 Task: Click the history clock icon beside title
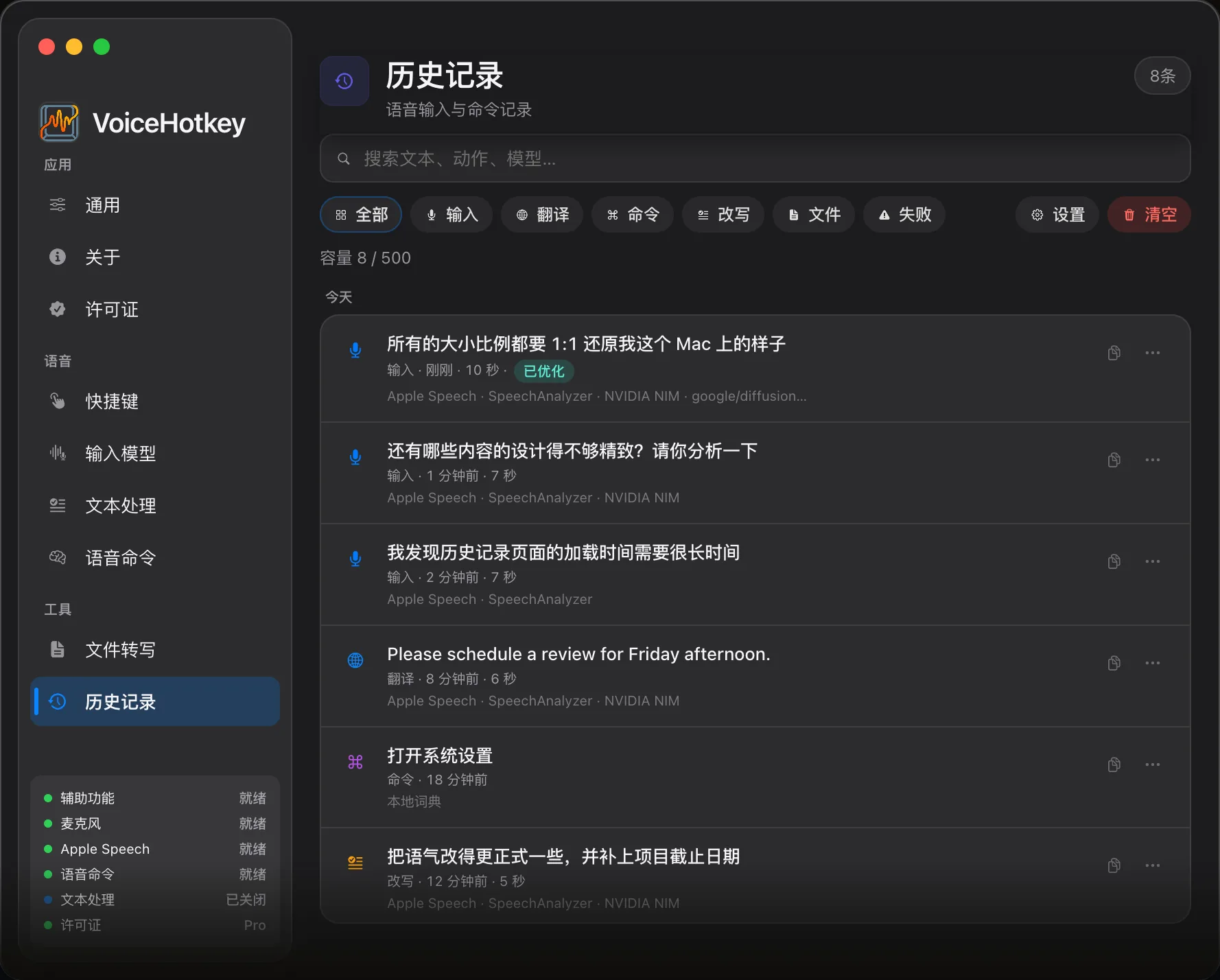tap(344, 81)
